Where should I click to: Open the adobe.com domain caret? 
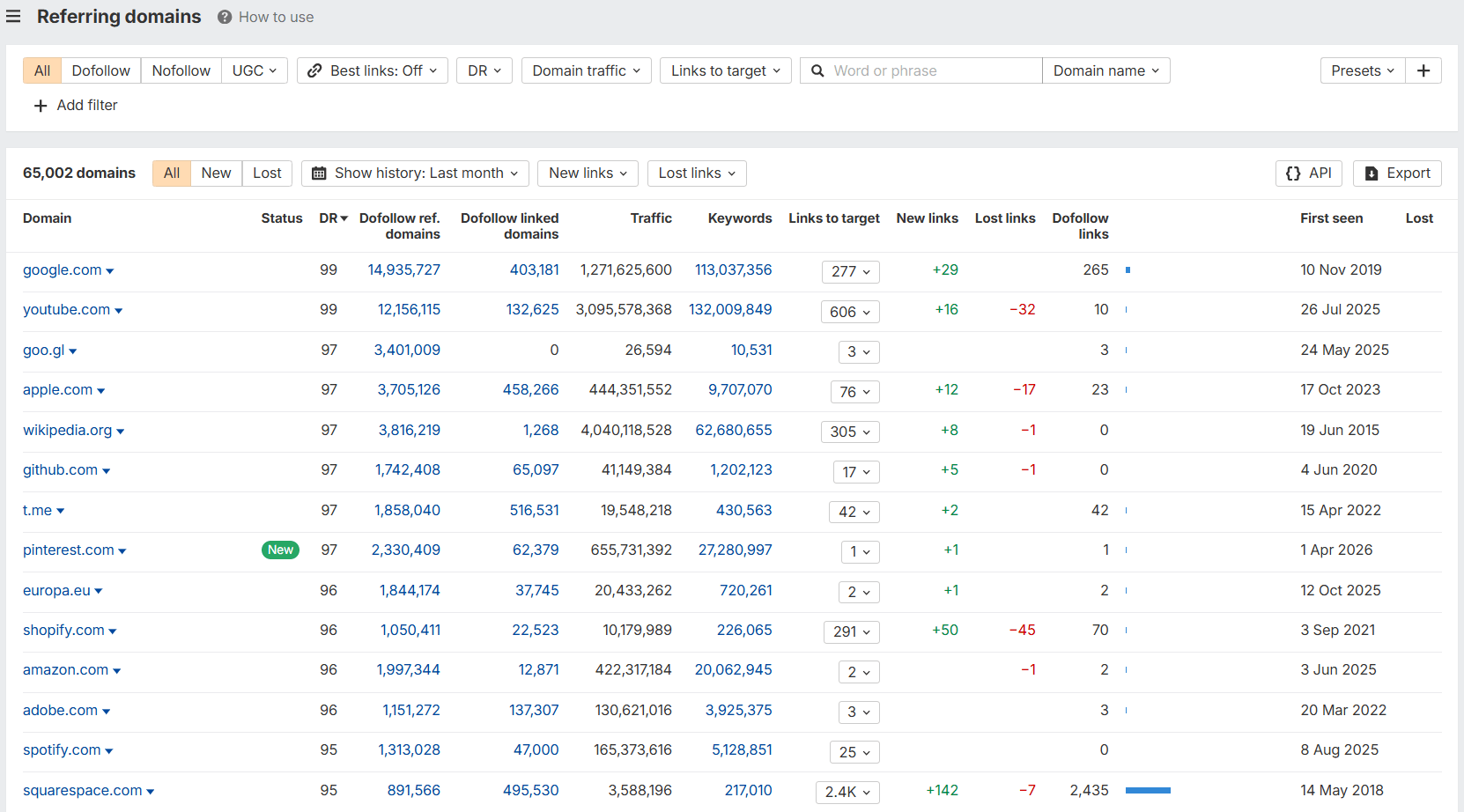[107, 712]
